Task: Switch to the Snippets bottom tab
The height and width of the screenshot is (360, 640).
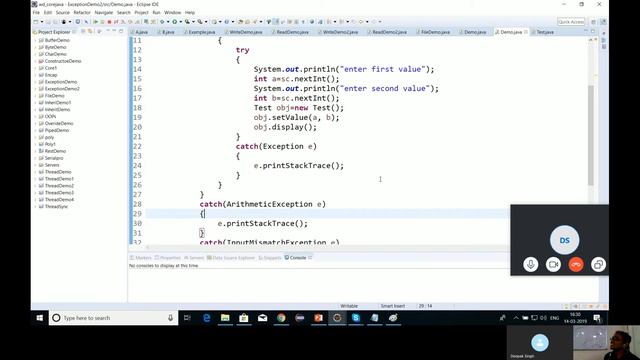Action: click(270, 258)
